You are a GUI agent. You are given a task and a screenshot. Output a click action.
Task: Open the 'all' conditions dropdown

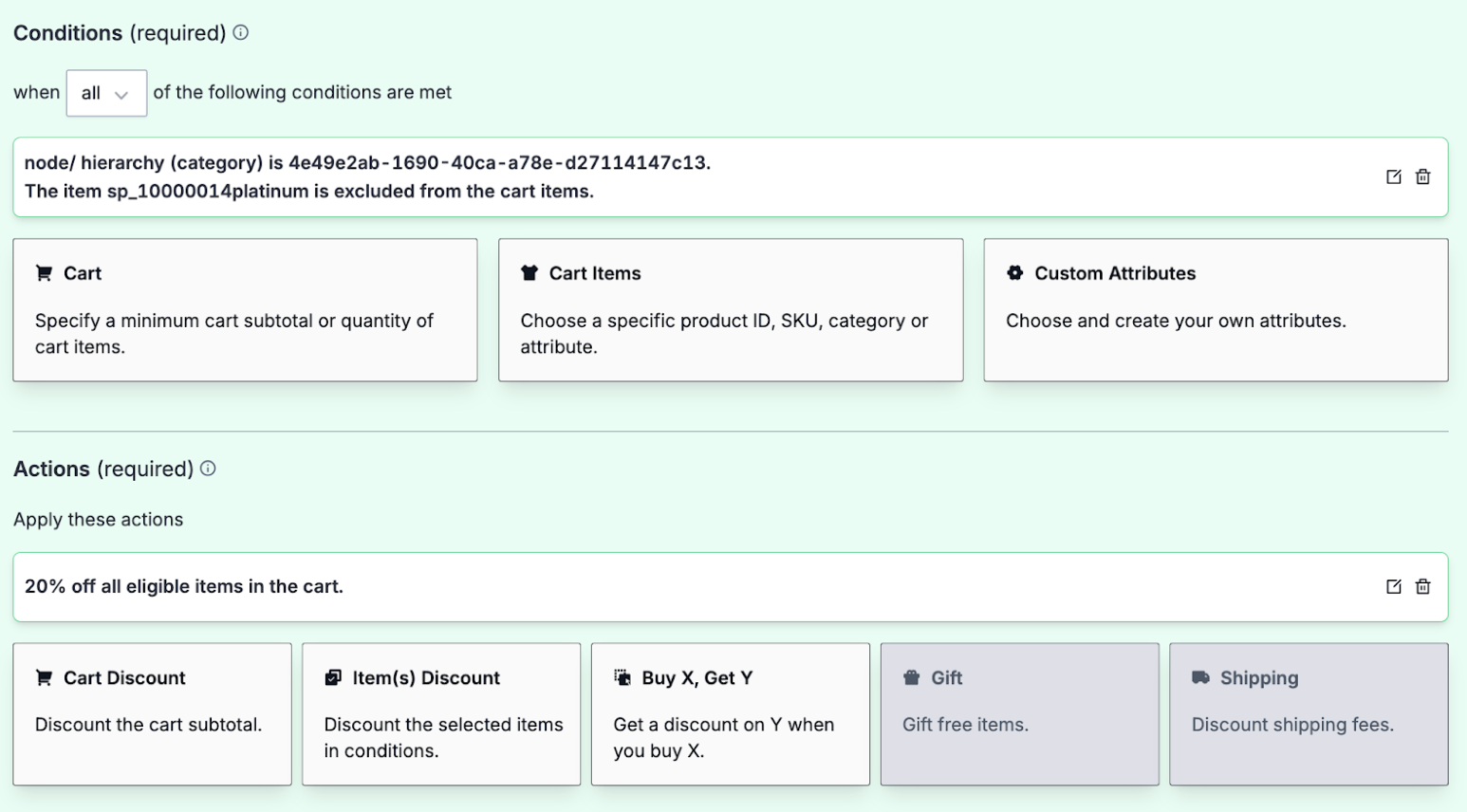(105, 92)
